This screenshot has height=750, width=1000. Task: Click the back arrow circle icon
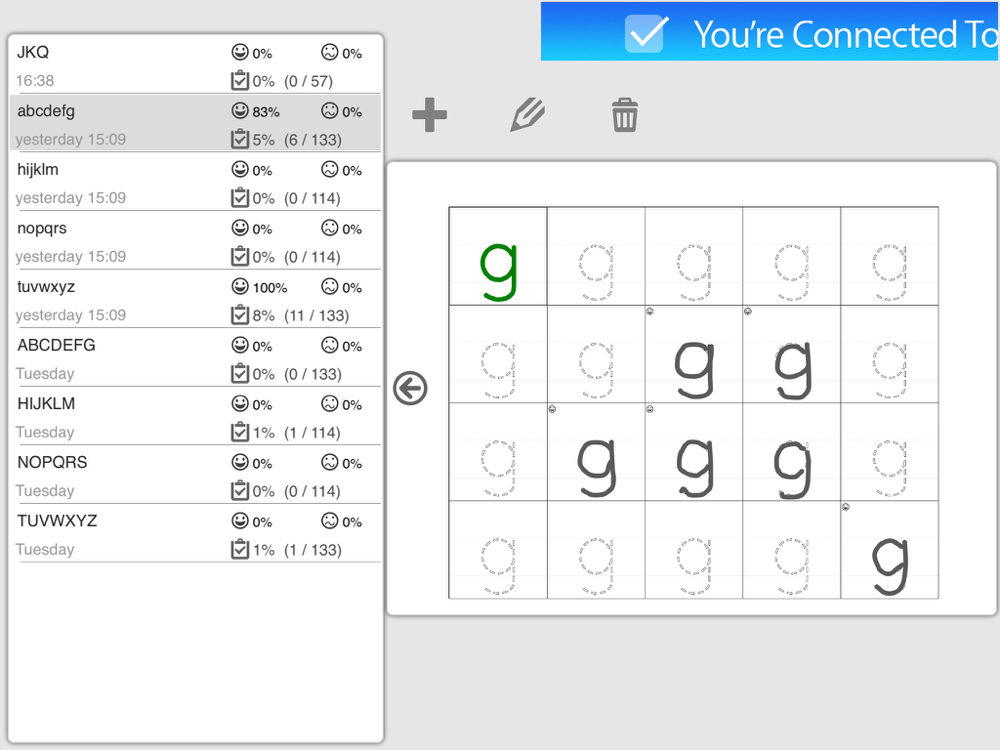click(x=410, y=388)
